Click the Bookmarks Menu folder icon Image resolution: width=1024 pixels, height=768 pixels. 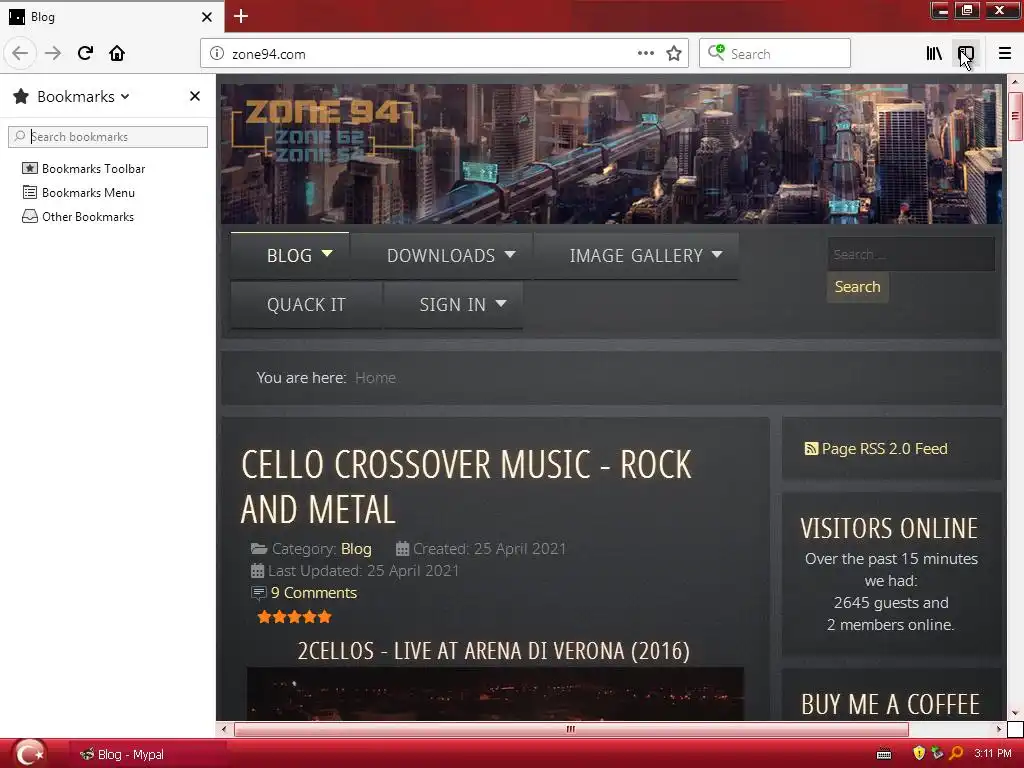[x=29, y=192]
